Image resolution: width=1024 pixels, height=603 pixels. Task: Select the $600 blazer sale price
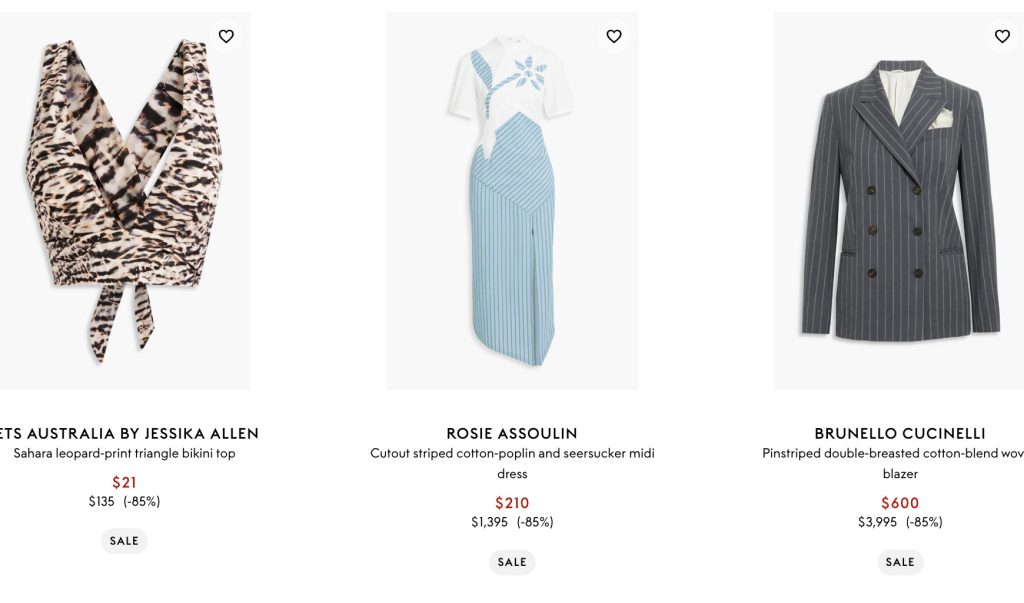(x=899, y=503)
